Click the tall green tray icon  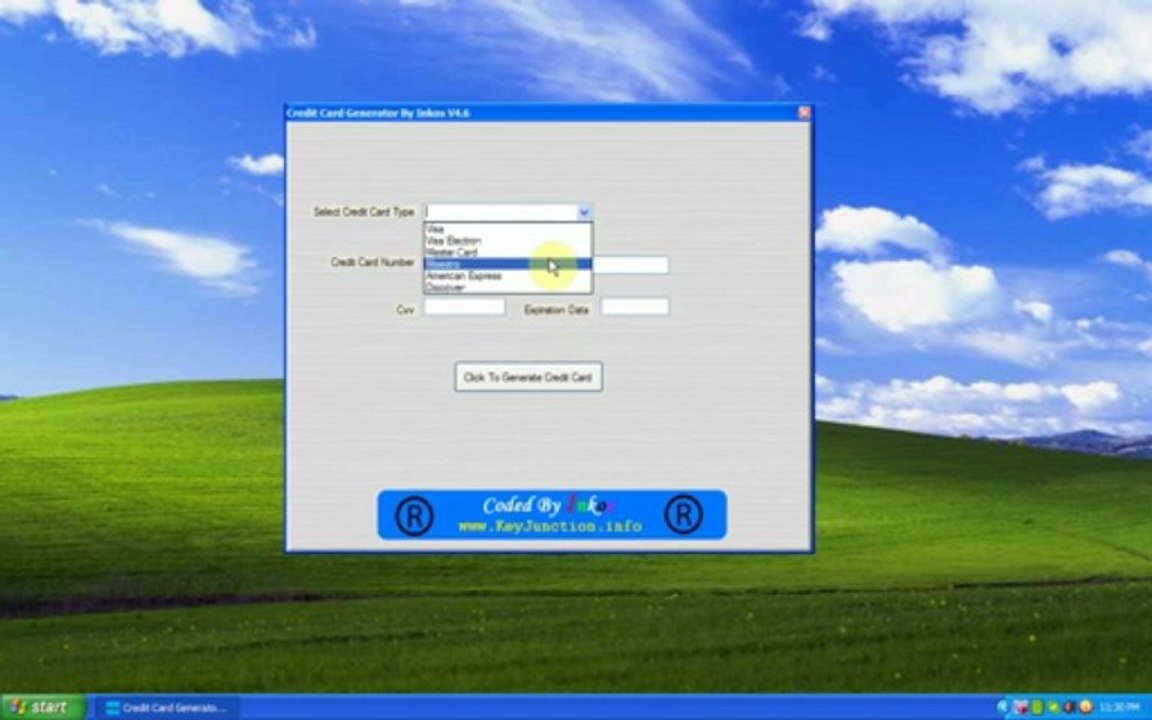pyautogui.click(x=1037, y=708)
